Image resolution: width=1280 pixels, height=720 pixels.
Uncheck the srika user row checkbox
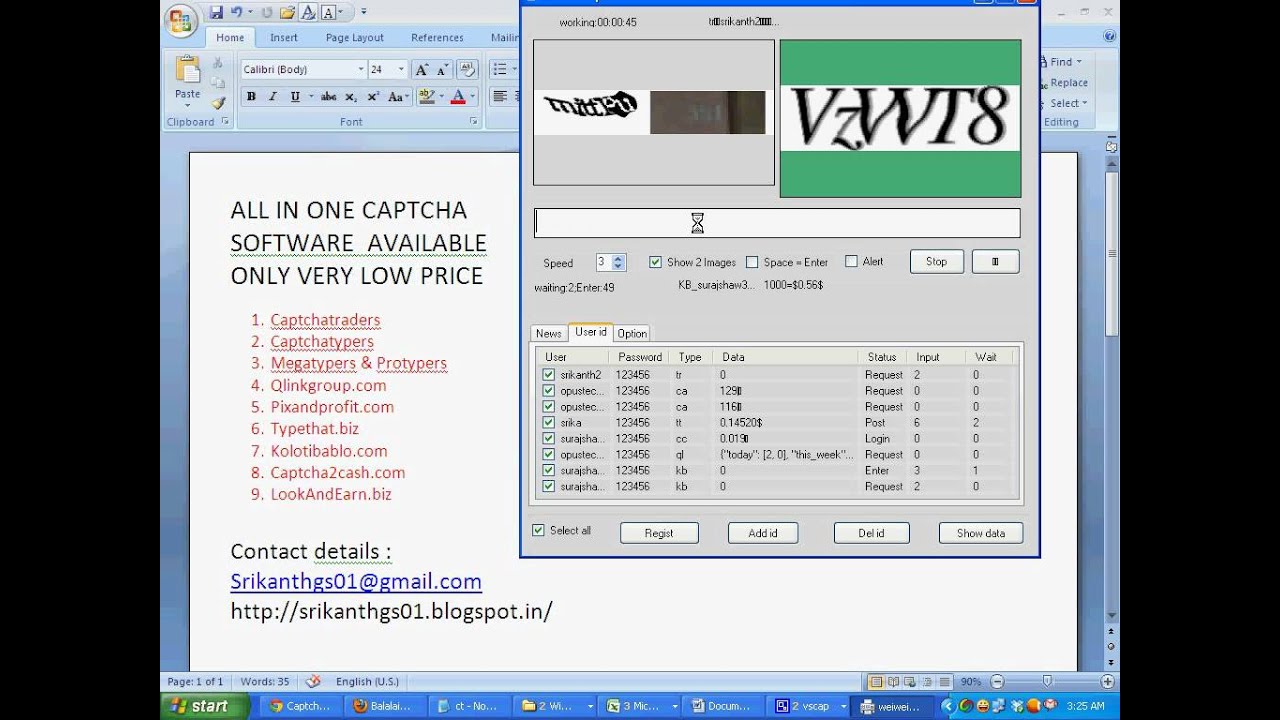click(548, 423)
